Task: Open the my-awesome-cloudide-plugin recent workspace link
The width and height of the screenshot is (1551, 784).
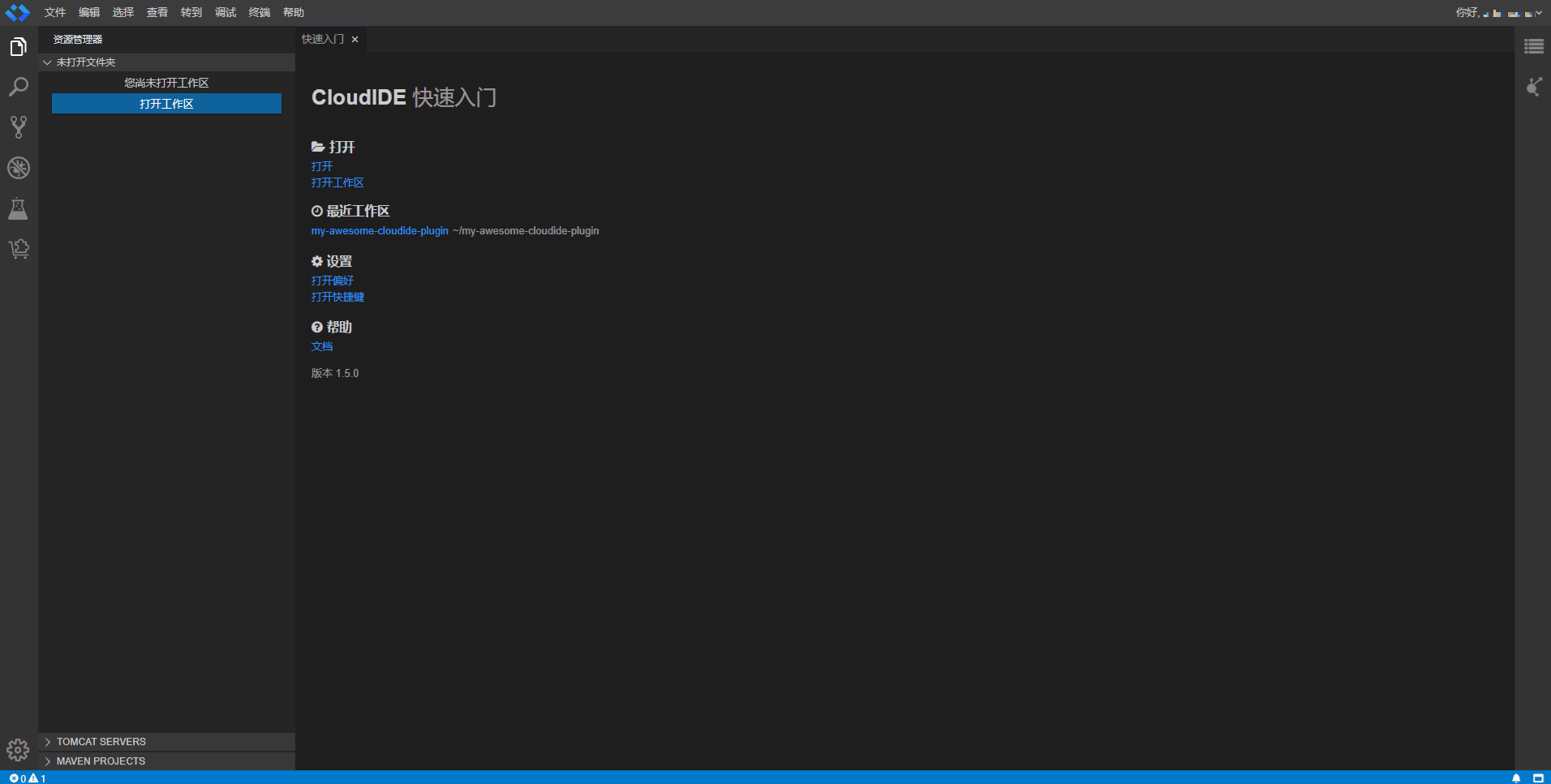Action: 379,230
